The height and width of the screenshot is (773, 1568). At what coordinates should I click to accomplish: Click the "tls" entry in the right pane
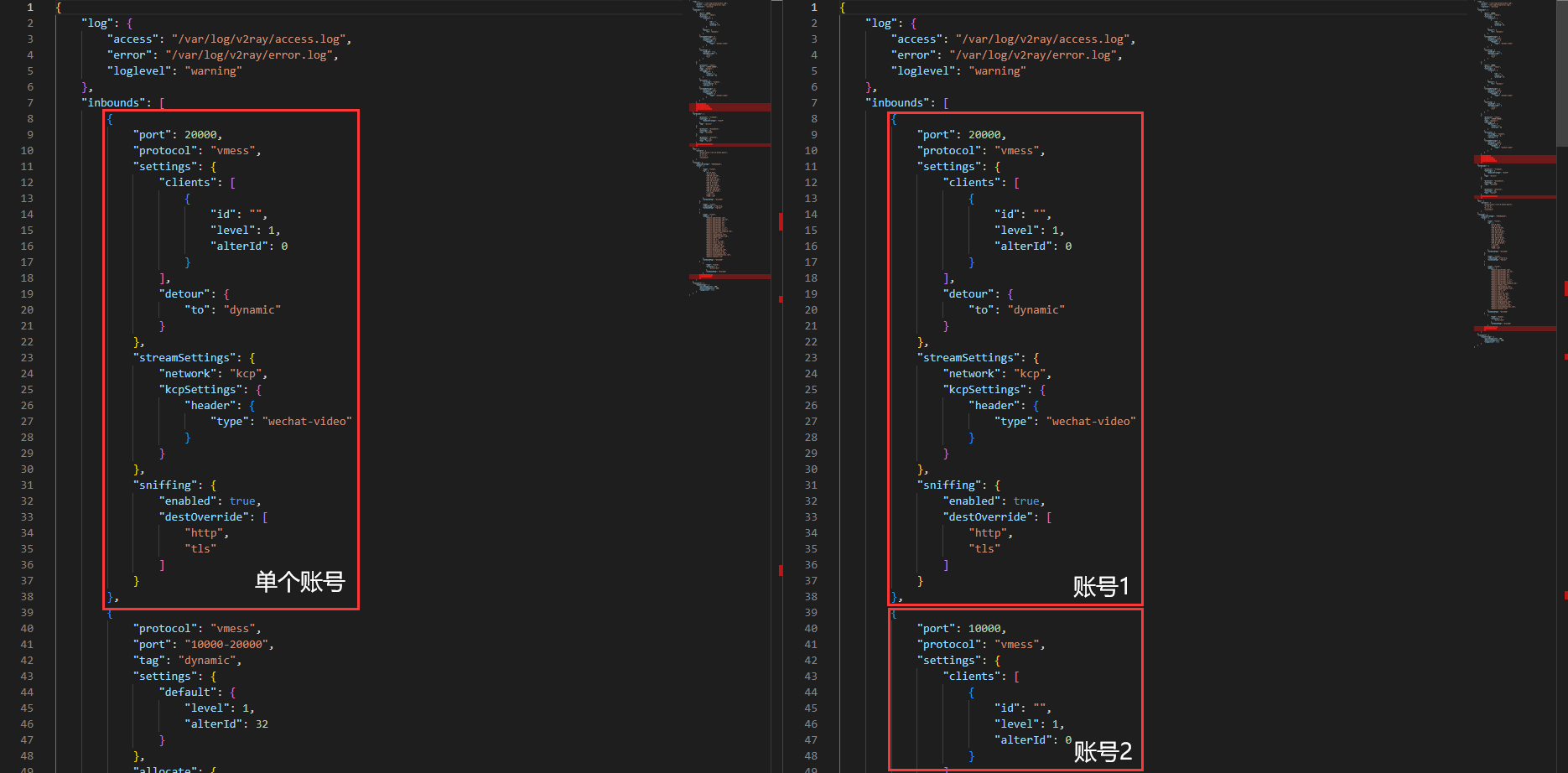pos(984,549)
